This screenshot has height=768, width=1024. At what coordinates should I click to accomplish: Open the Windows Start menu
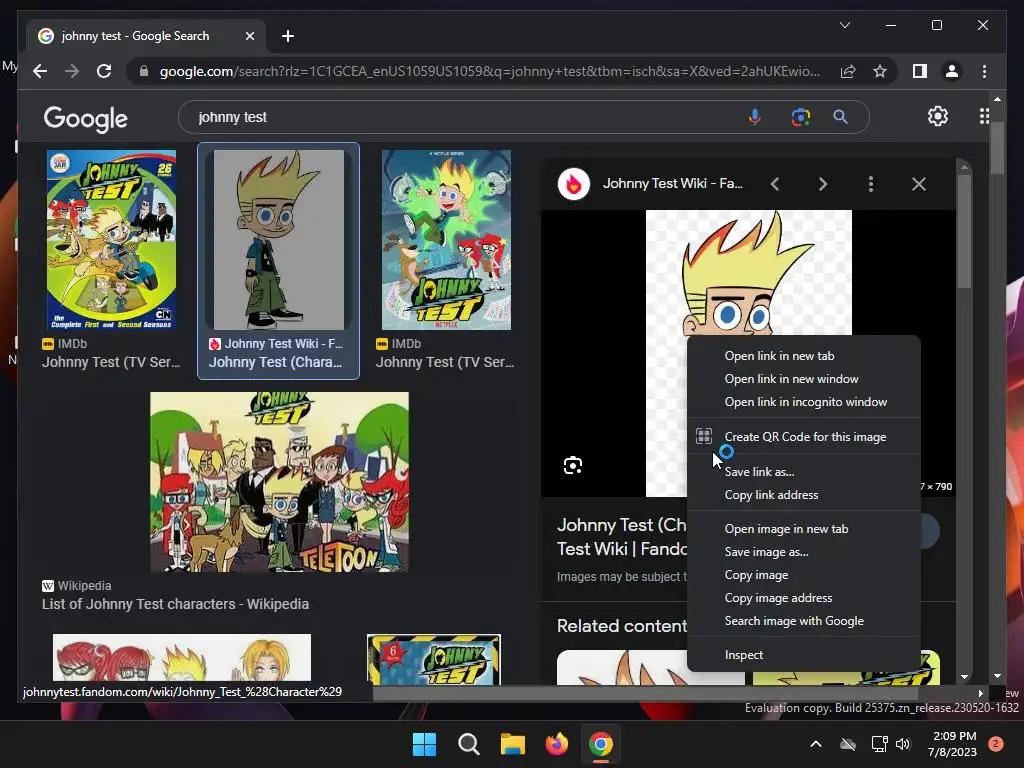click(424, 744)
